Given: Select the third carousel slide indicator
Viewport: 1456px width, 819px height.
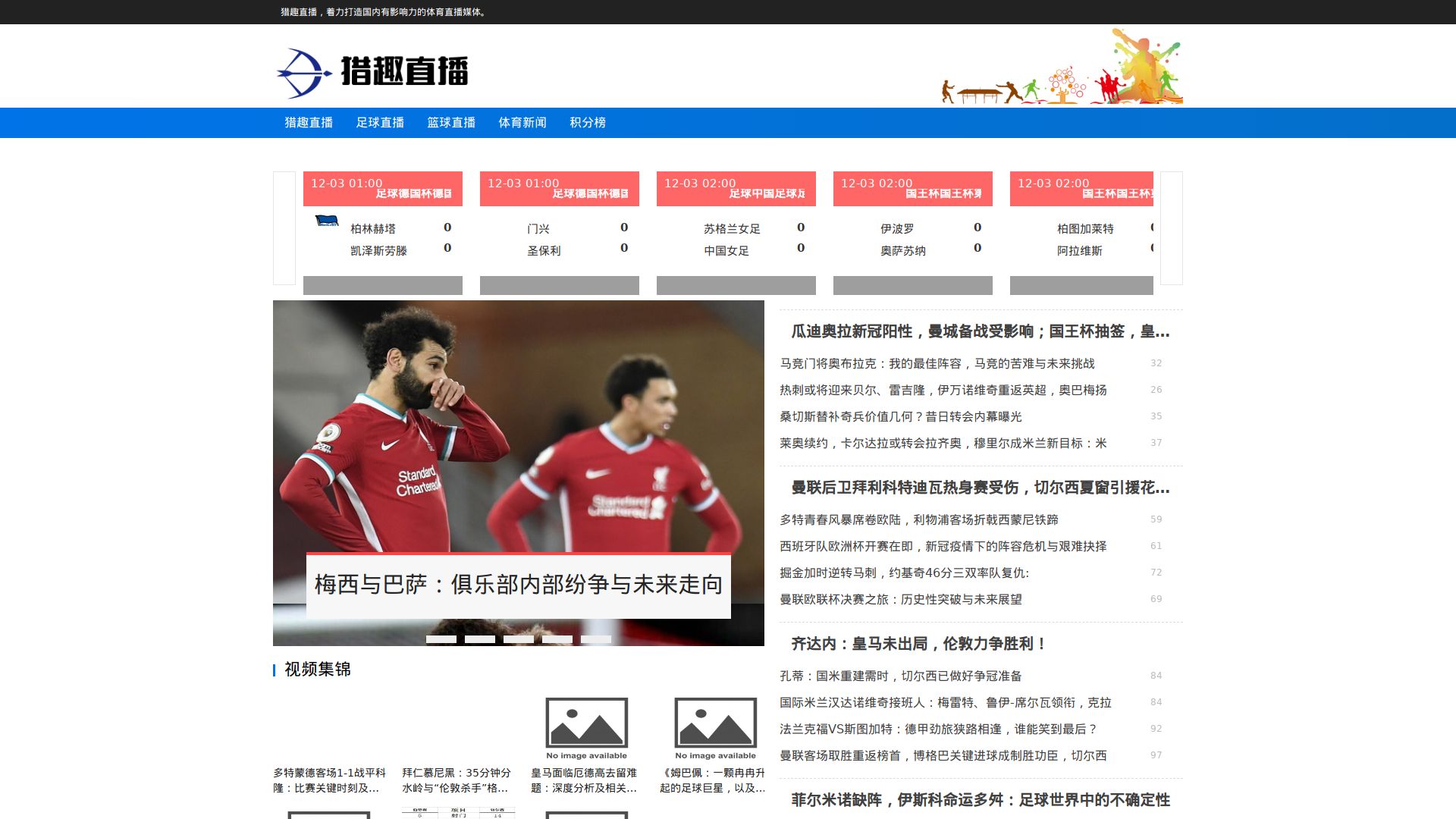Looking at the screenshot, I should [518, 639].
